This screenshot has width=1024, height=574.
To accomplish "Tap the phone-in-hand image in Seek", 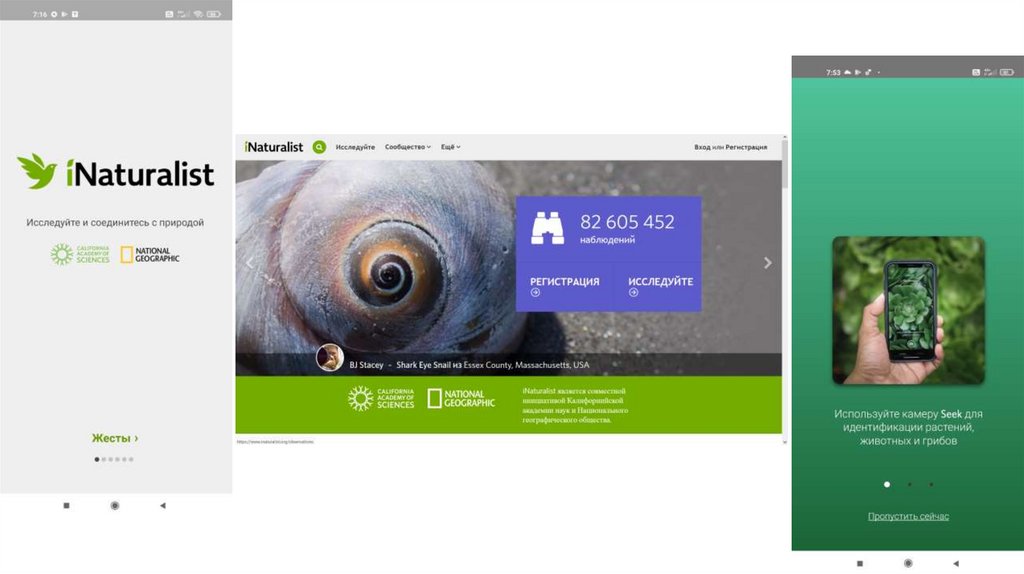I will [x=908, y=311].
